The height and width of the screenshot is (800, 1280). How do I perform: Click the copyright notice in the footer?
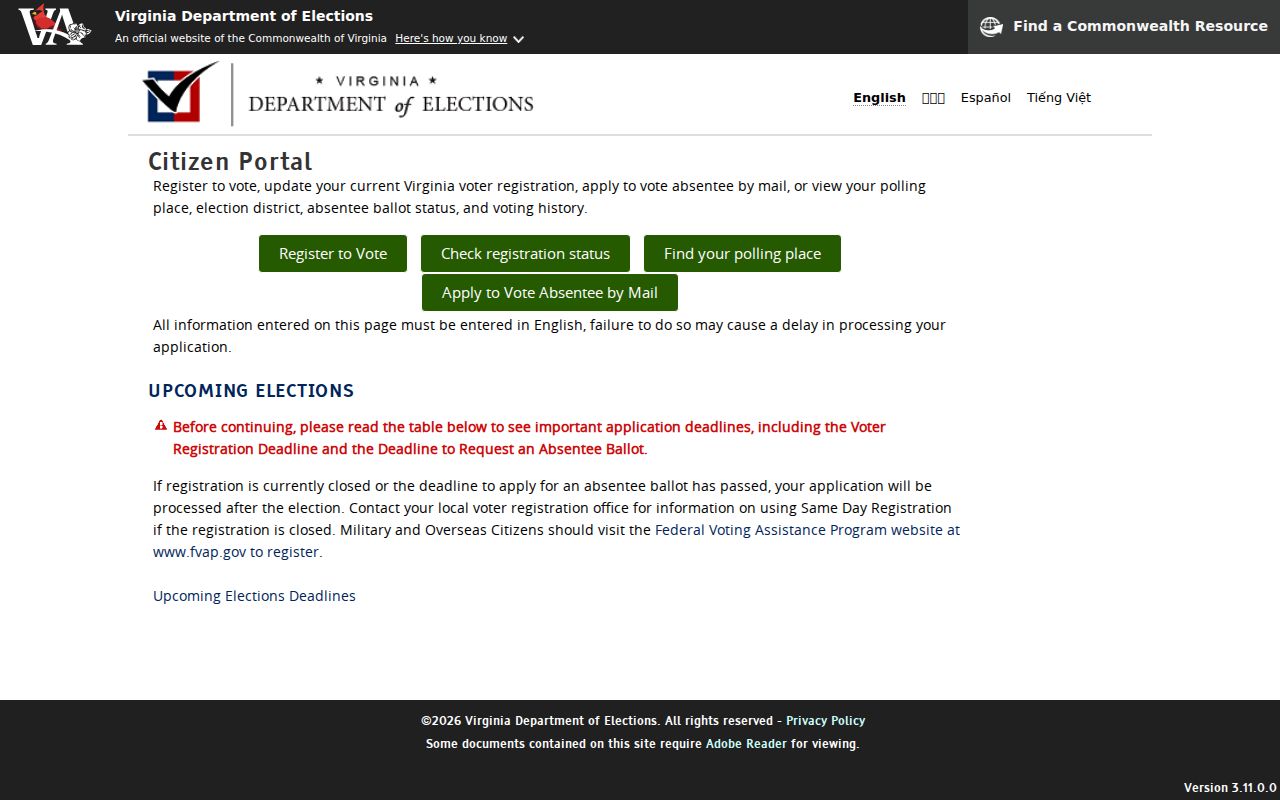pos(598,721)
